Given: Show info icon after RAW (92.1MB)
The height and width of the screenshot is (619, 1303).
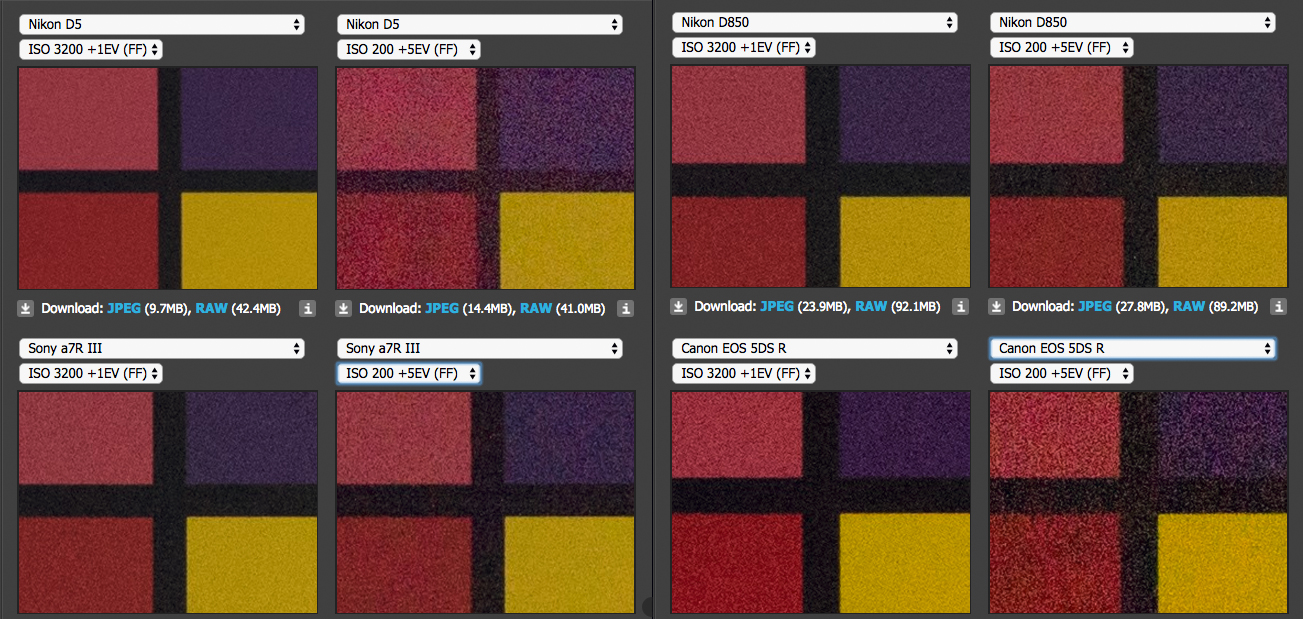Looking at the screenshot, I should point(960,307).
